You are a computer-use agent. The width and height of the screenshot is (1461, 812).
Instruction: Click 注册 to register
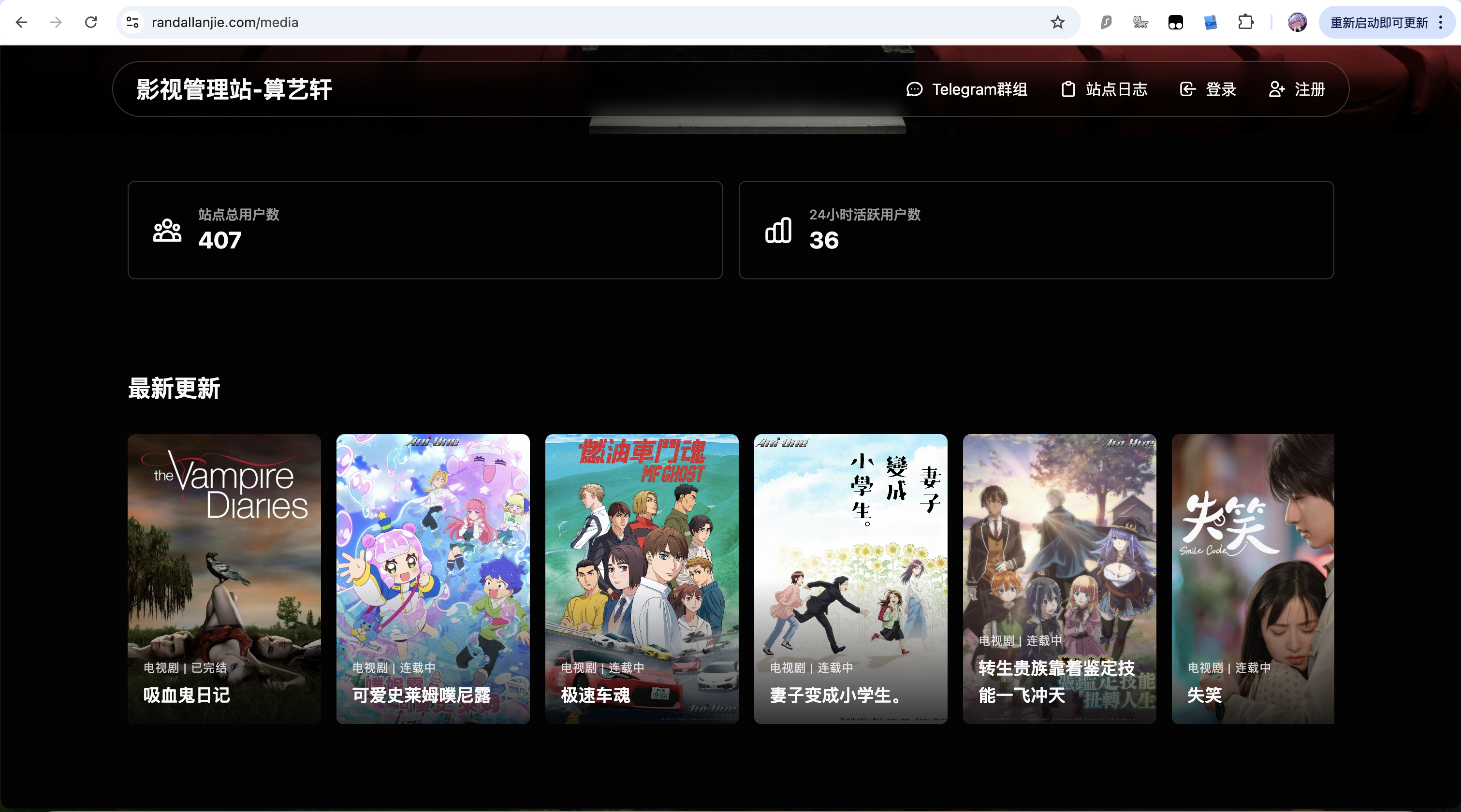pyautogui.click(x=1297, y=89)
